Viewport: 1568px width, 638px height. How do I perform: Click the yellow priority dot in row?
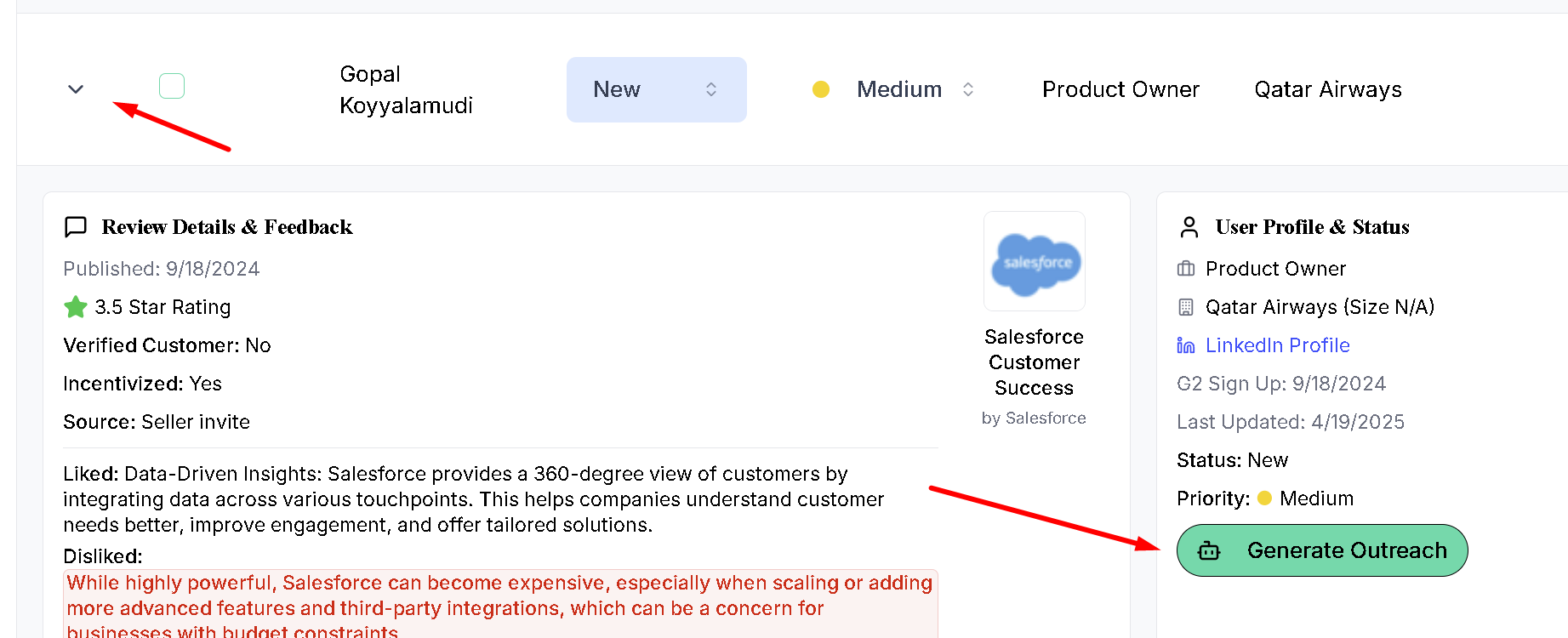[x=821, y=89]
